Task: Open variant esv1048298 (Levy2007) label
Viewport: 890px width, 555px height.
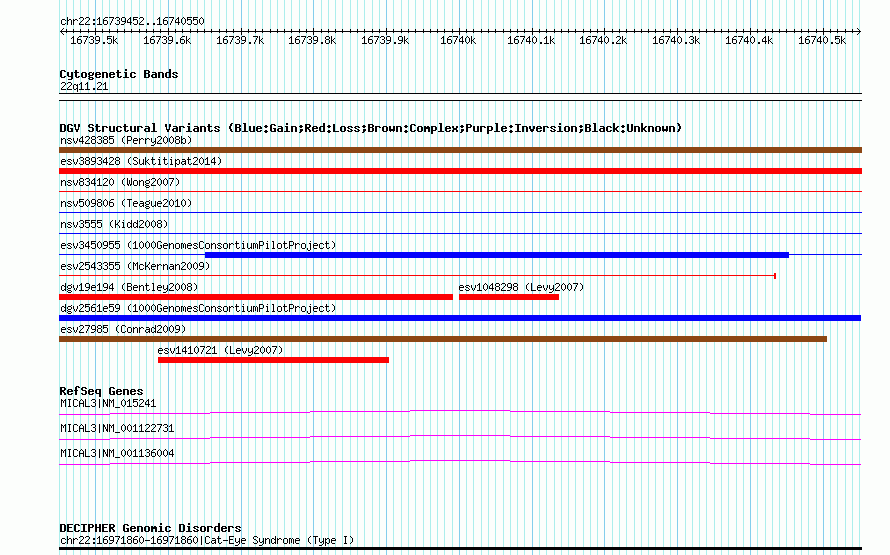Action: coord(521,287)
